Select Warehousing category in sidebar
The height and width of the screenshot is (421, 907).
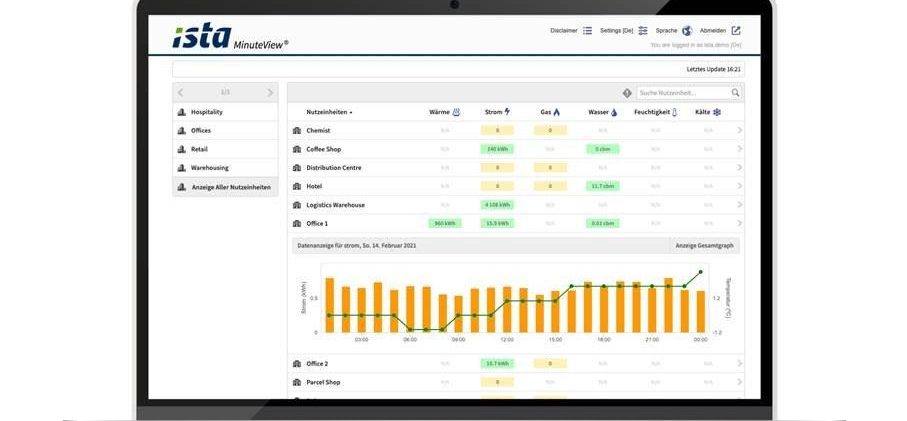pyautogui.click(x=210, y=168)
